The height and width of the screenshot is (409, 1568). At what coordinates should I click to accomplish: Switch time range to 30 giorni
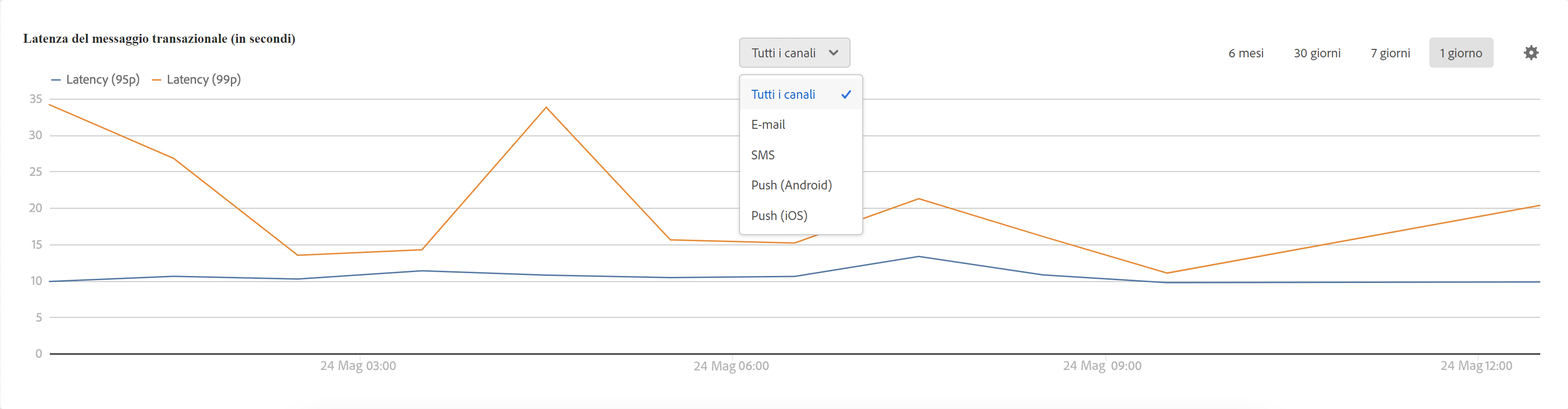tap(1317, 53)
